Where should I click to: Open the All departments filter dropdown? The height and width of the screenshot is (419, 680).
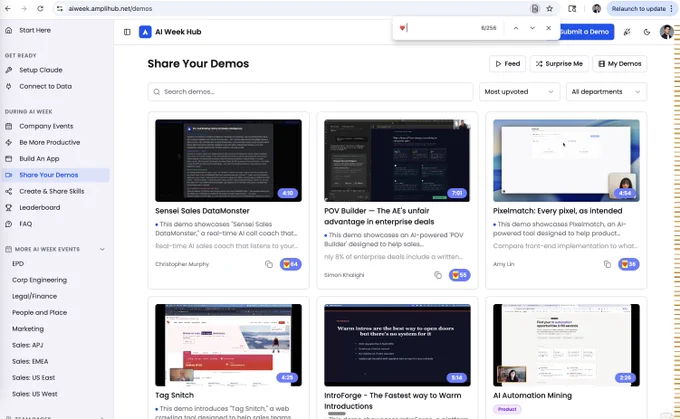pyautogui.click(x=606, y=92)
